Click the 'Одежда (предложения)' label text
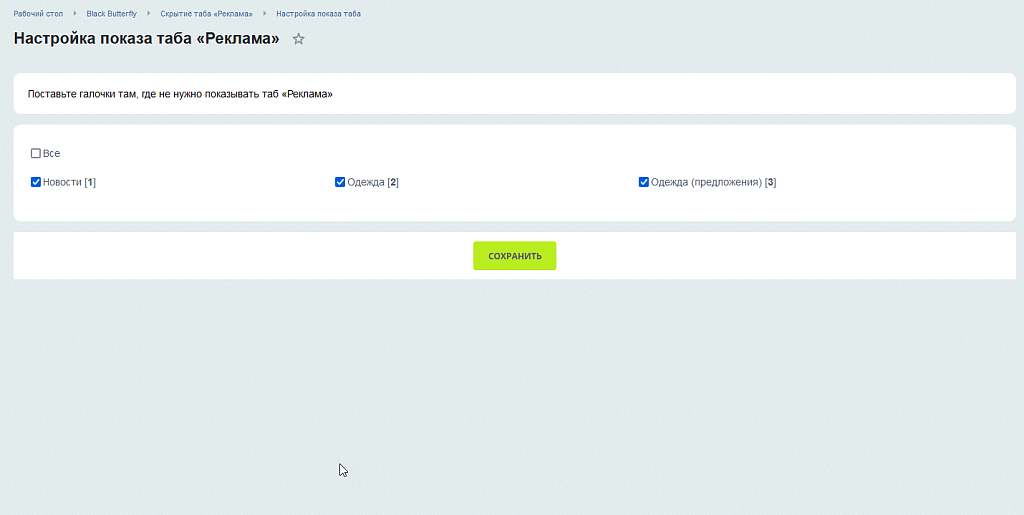This screenshot has width=1024, height=515. pyautogui.click(x=706, y=182)
